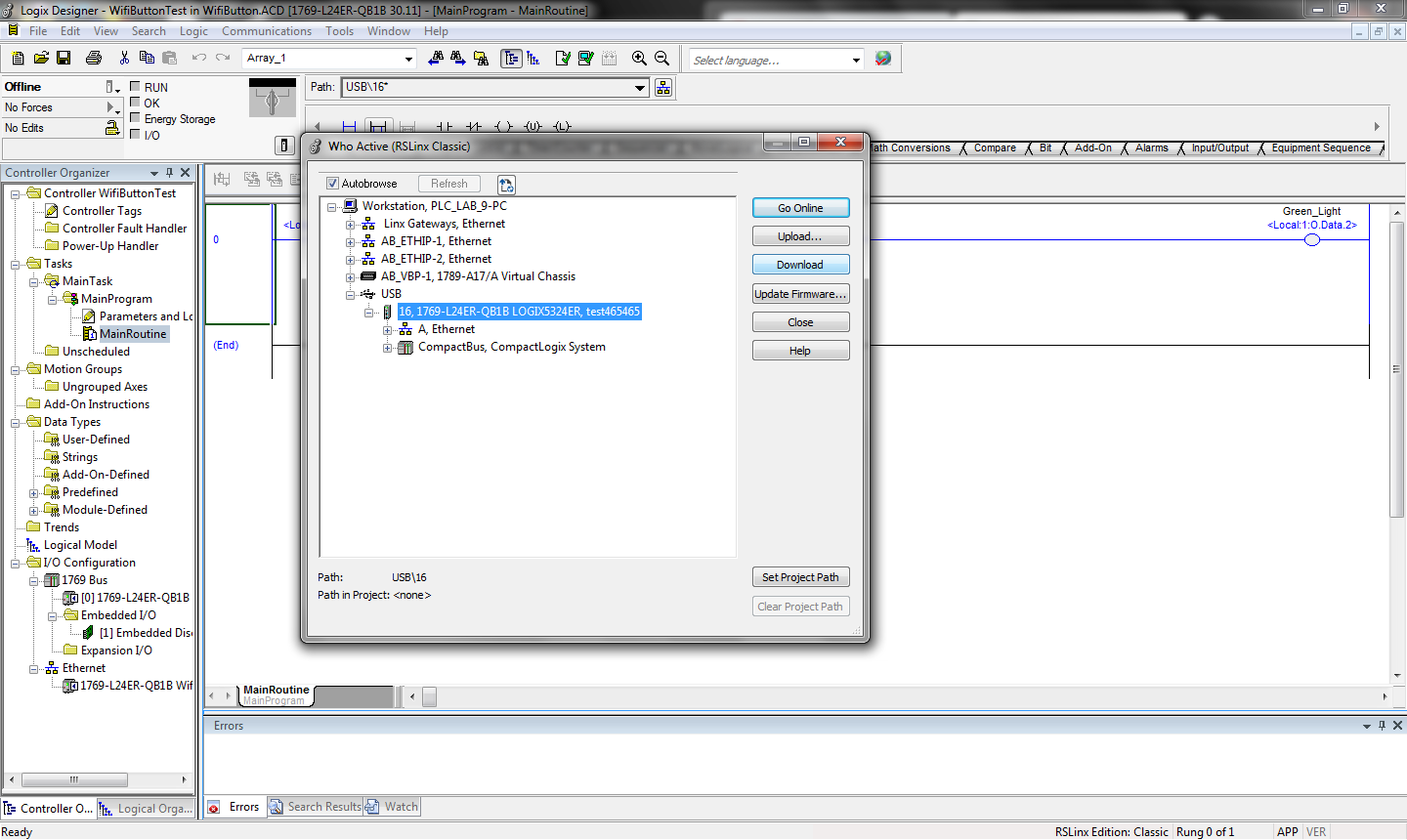Click the Print icon in toolbar
The image size is (1407, 840).
pyautogui.click(x=94, y=59)
